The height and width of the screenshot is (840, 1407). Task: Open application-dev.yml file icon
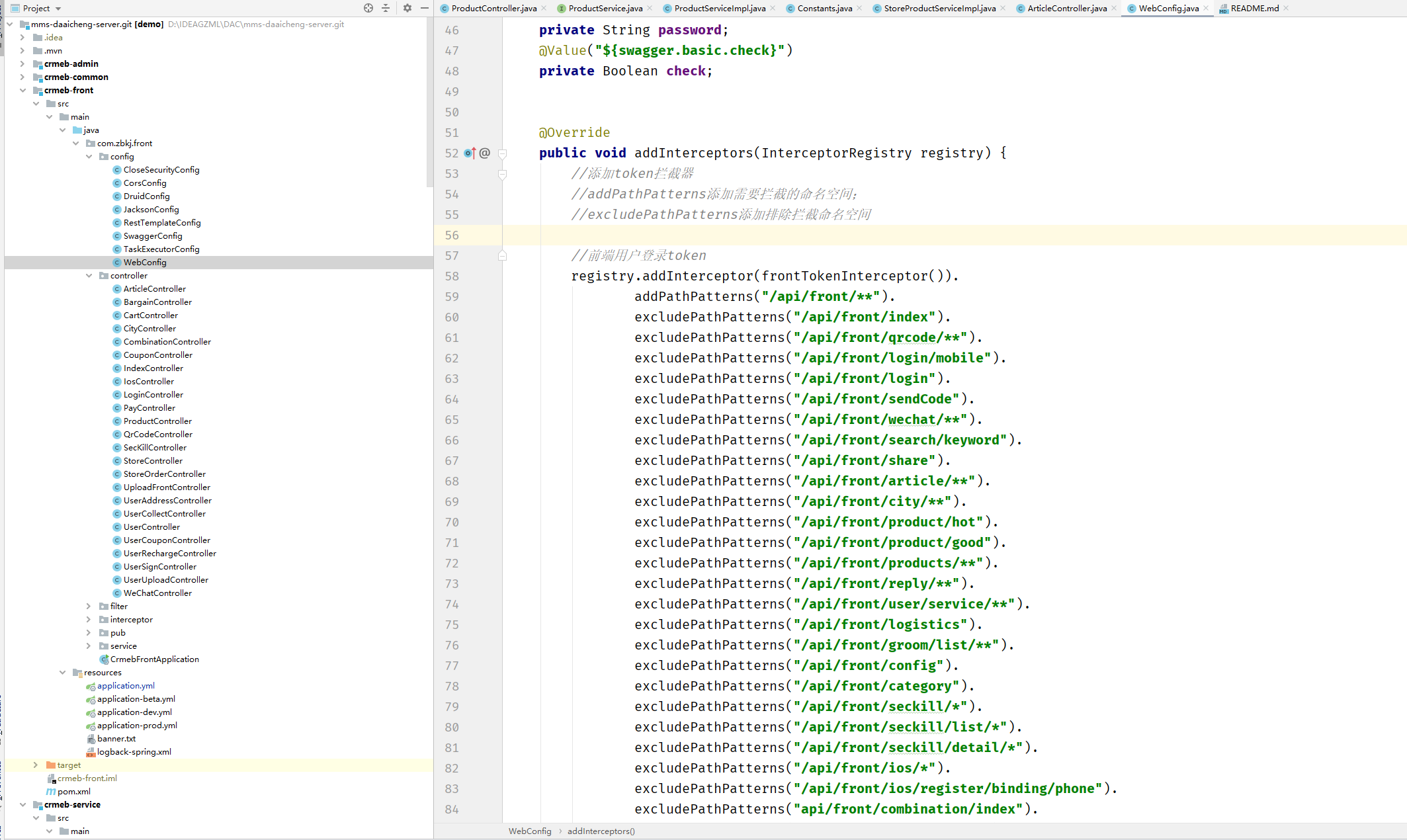(x=91, y=712)
